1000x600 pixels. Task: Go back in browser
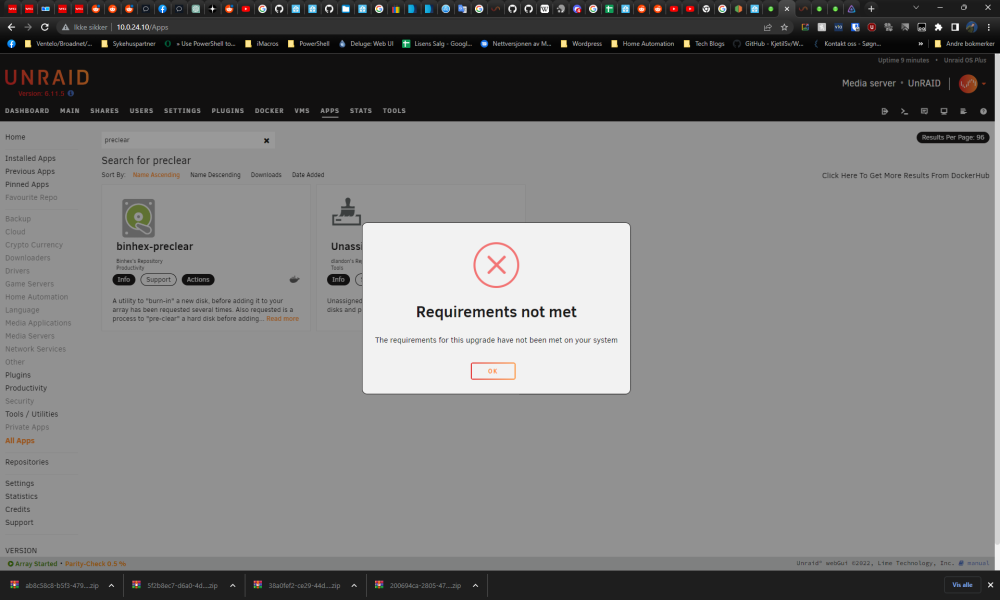11,27
